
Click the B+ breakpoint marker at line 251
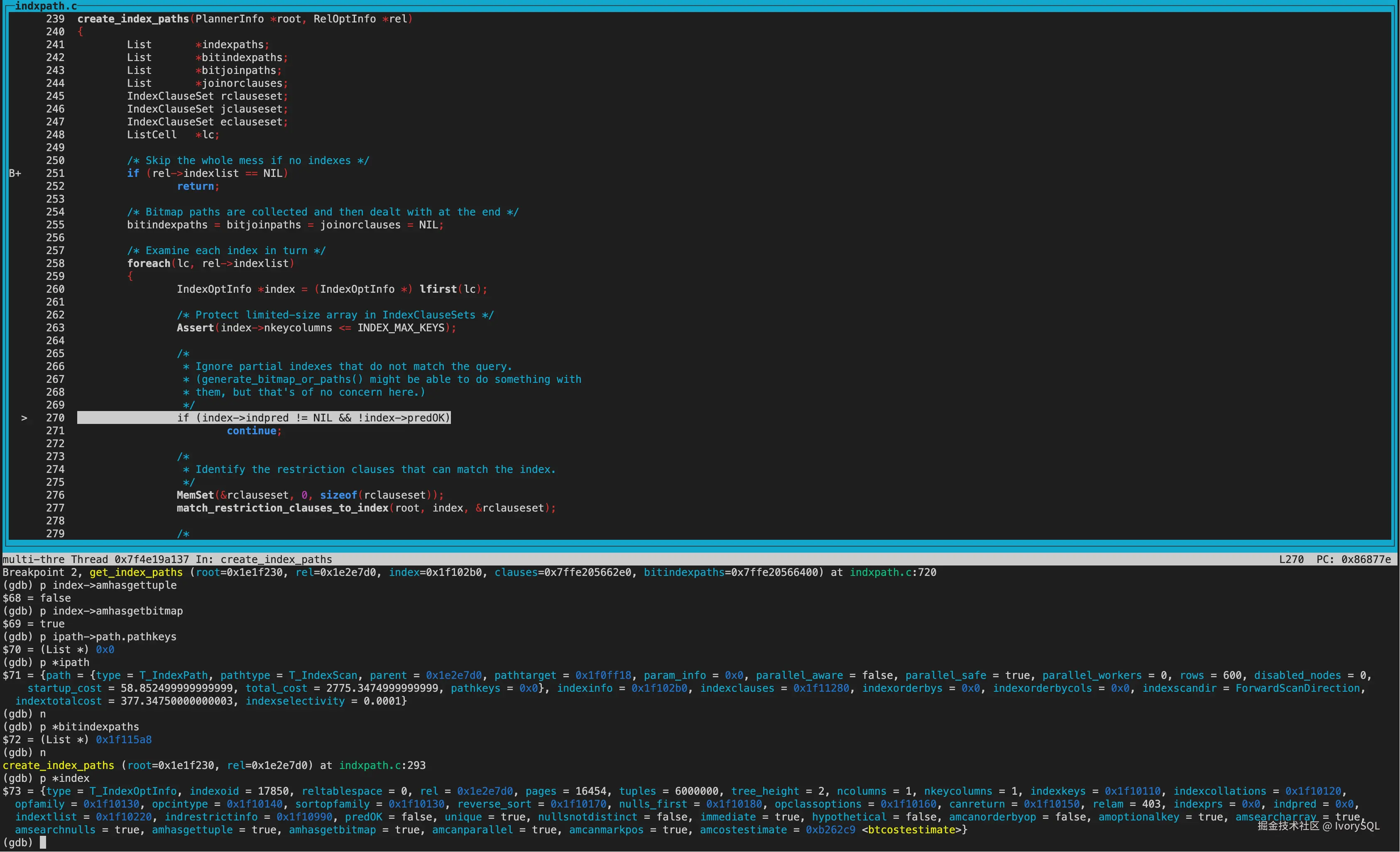click(x=15, y=174)
